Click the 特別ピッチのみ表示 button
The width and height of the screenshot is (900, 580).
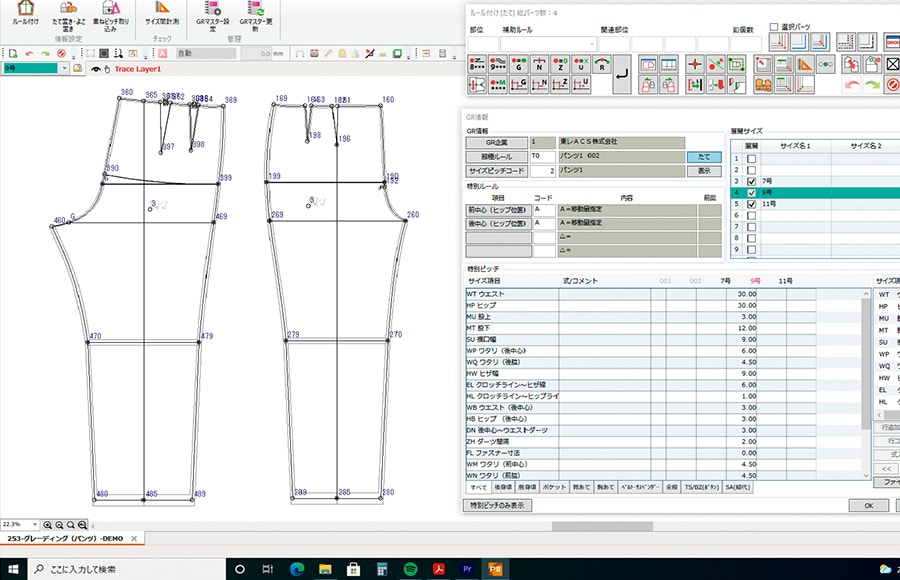pyautogui.click(x=499, y=506)
